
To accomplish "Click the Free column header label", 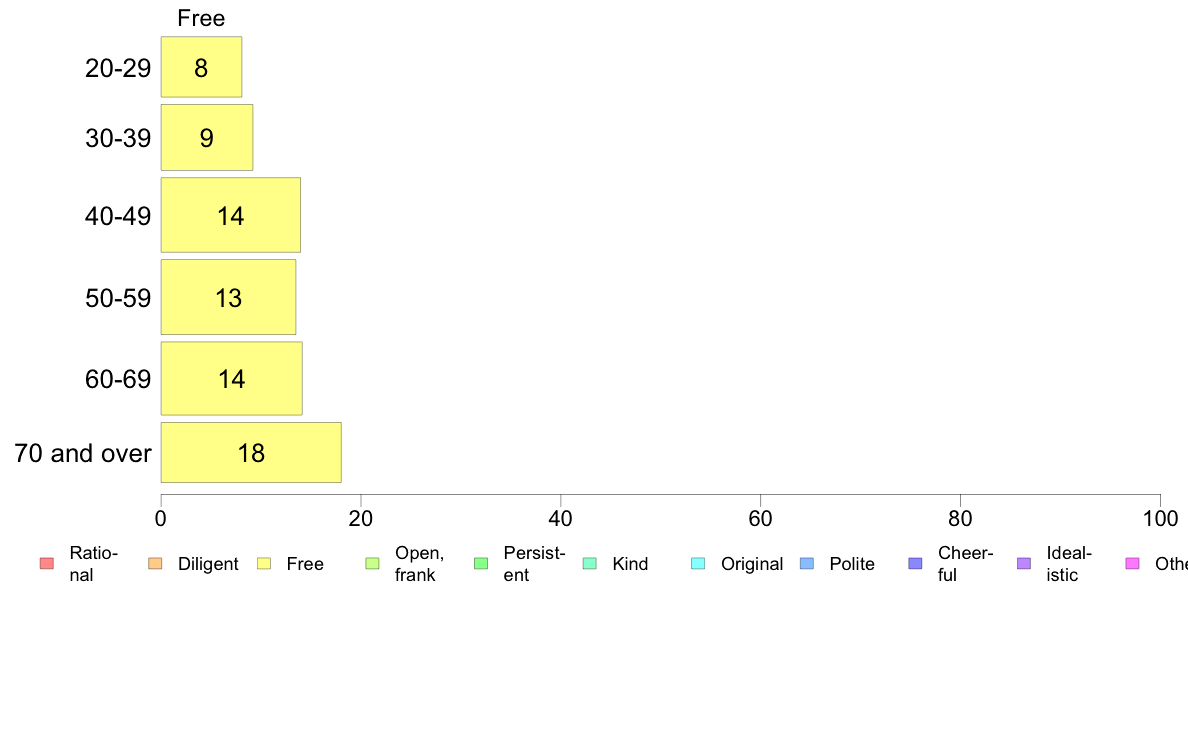I will pos(201,18).
